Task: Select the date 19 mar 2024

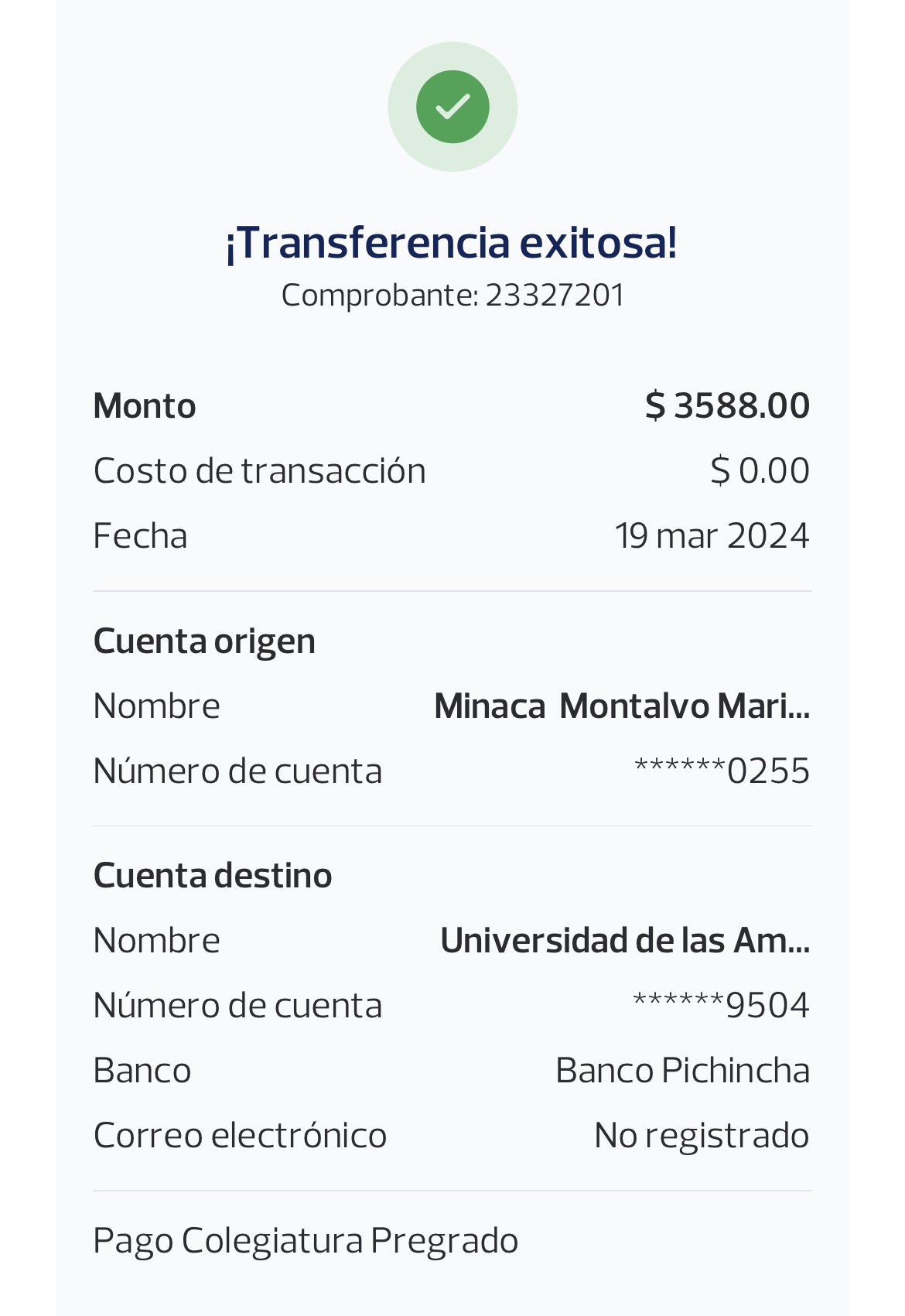Action: click(x=712, y=536)
